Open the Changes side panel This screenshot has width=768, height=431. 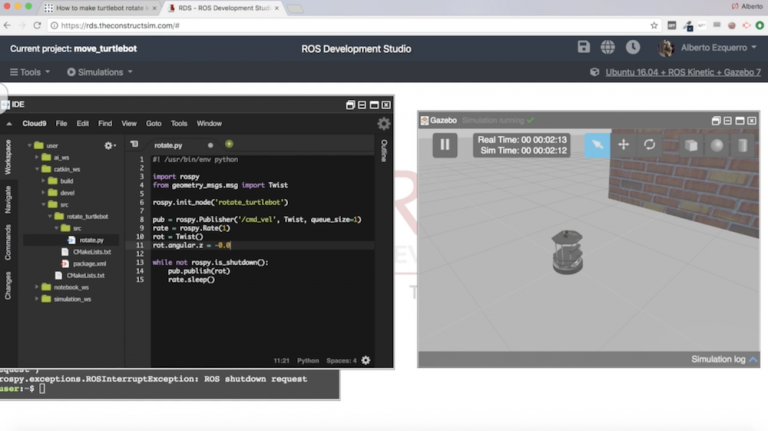point(7,285)
